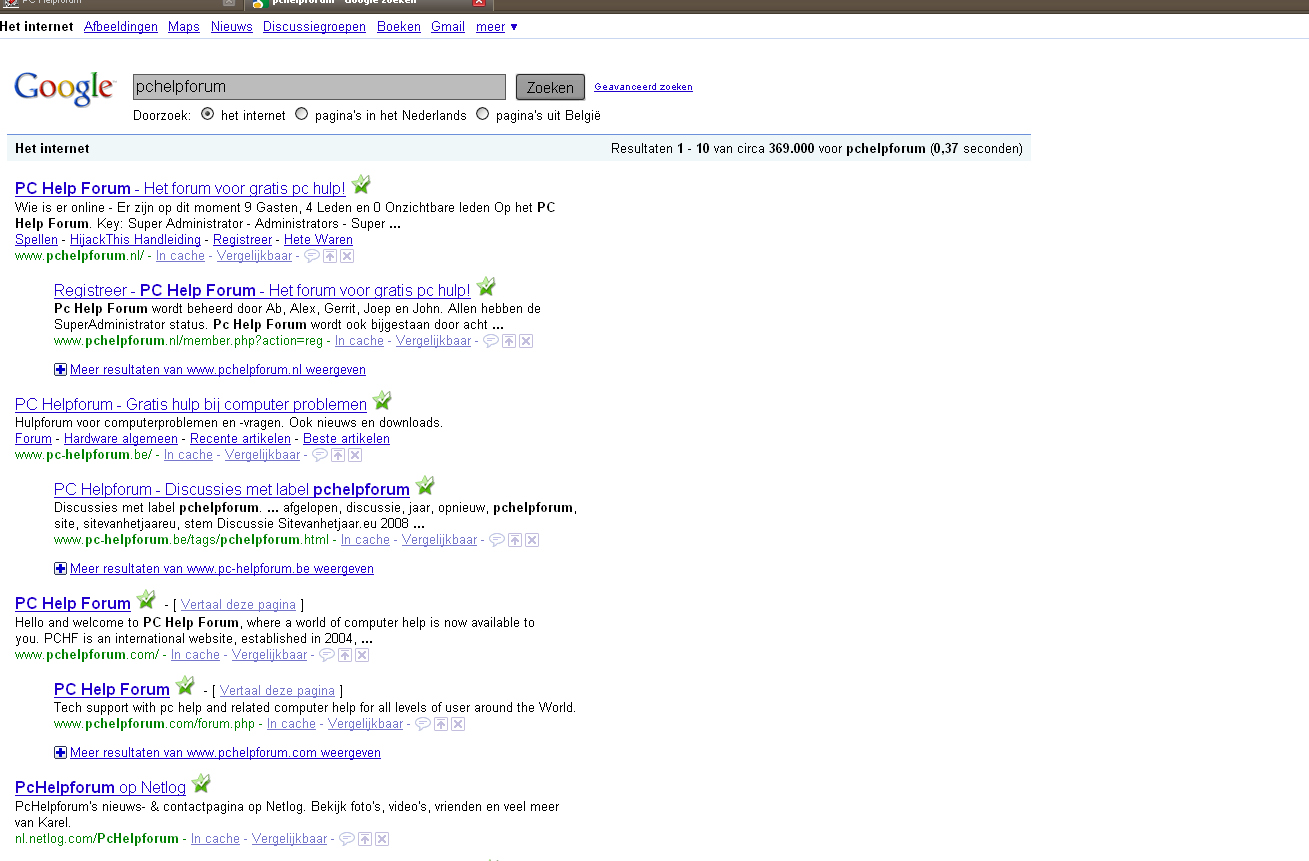
Task: Open Nieuws in the top navigation
Action: 232,27
